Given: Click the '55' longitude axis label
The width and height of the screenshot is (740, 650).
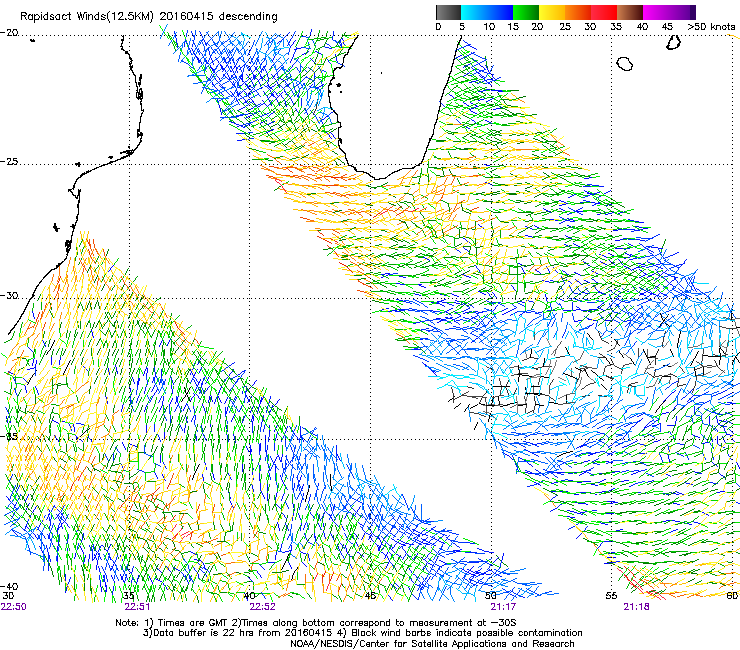Looking at the screenshot, I should [611, 596].
